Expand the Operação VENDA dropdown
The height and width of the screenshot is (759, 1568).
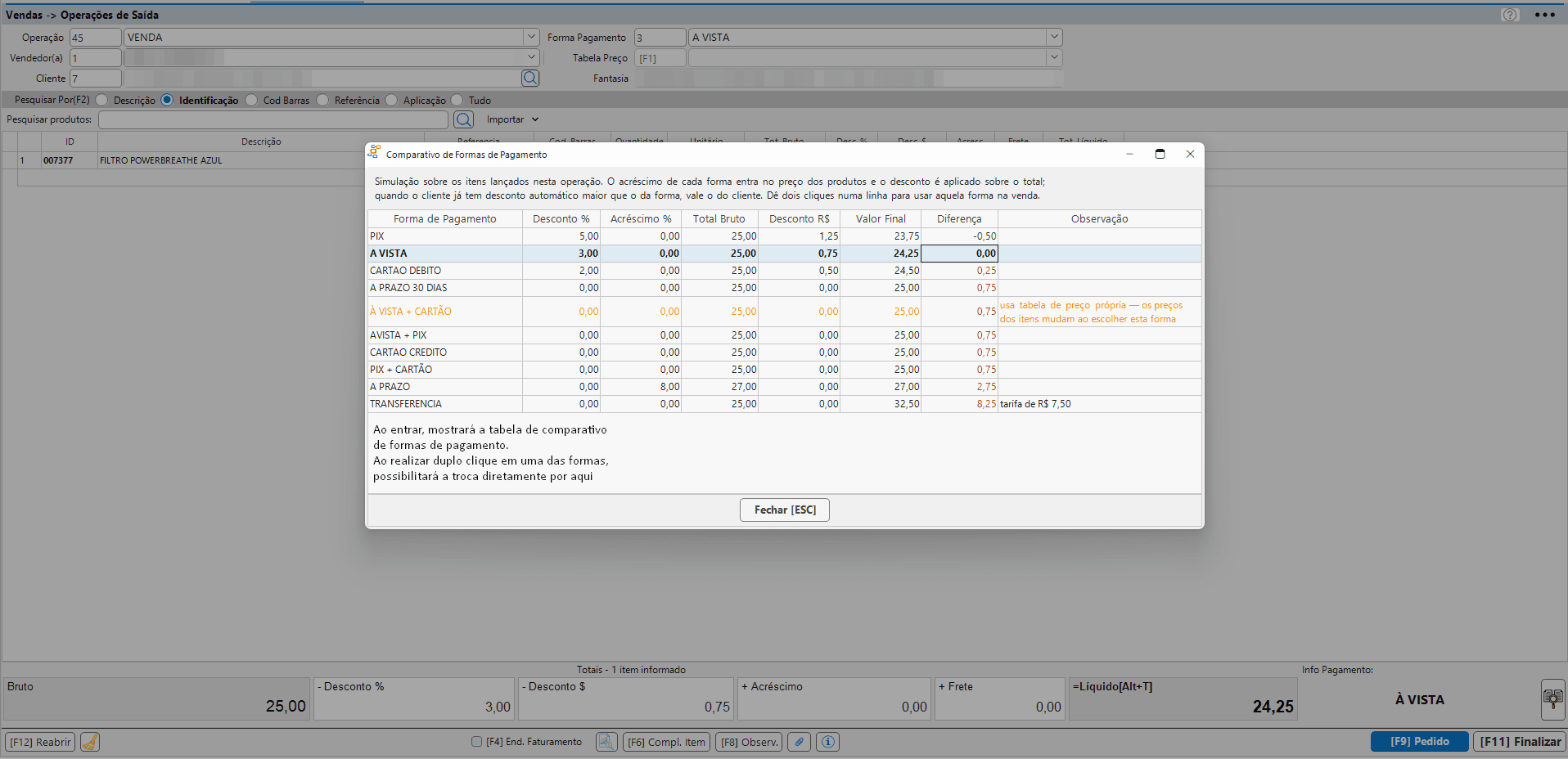click(x=531, y=37)
